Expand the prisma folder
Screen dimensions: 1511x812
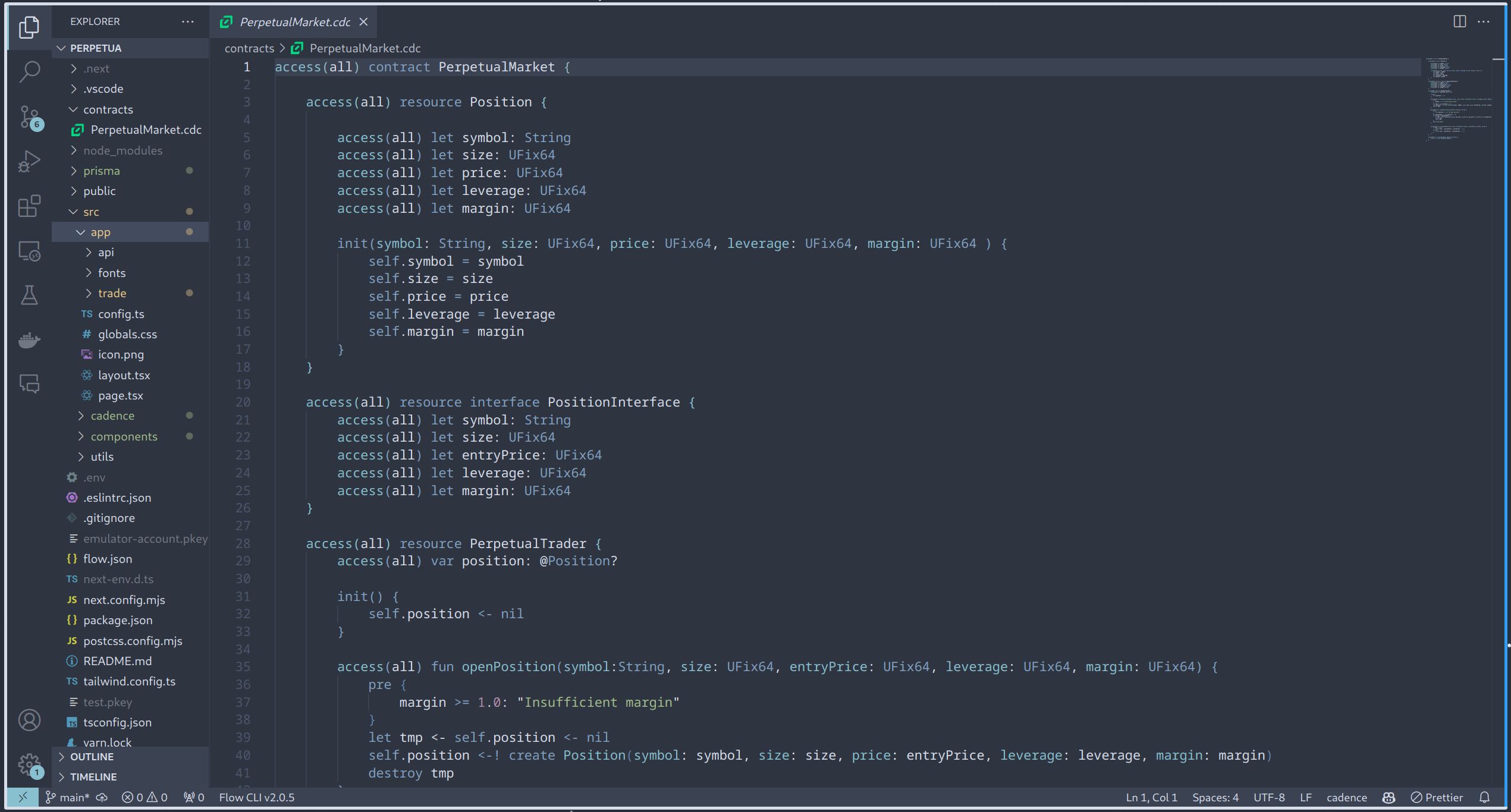point(130,171)
